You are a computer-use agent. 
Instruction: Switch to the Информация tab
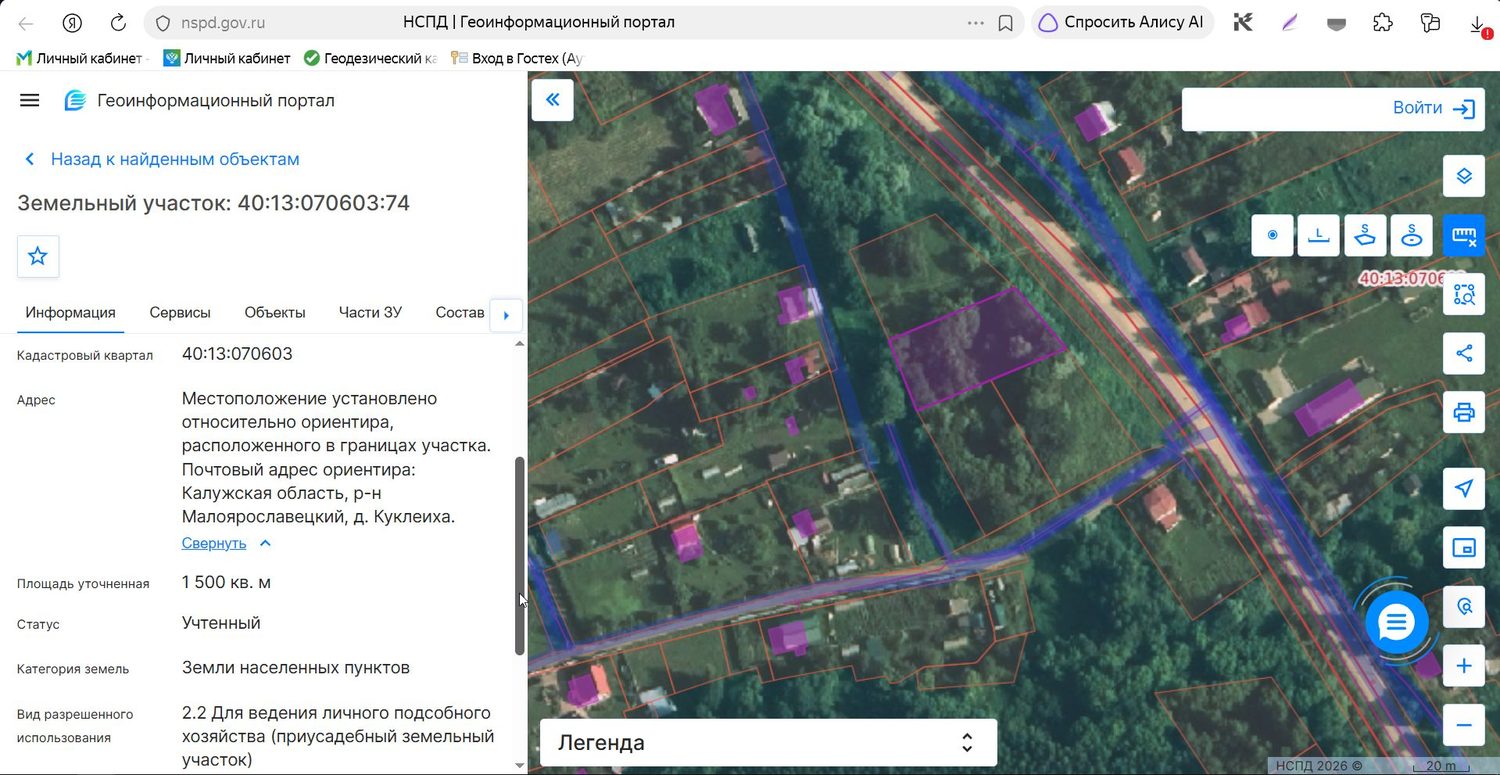pyautogui.click(x=70, y=313)
